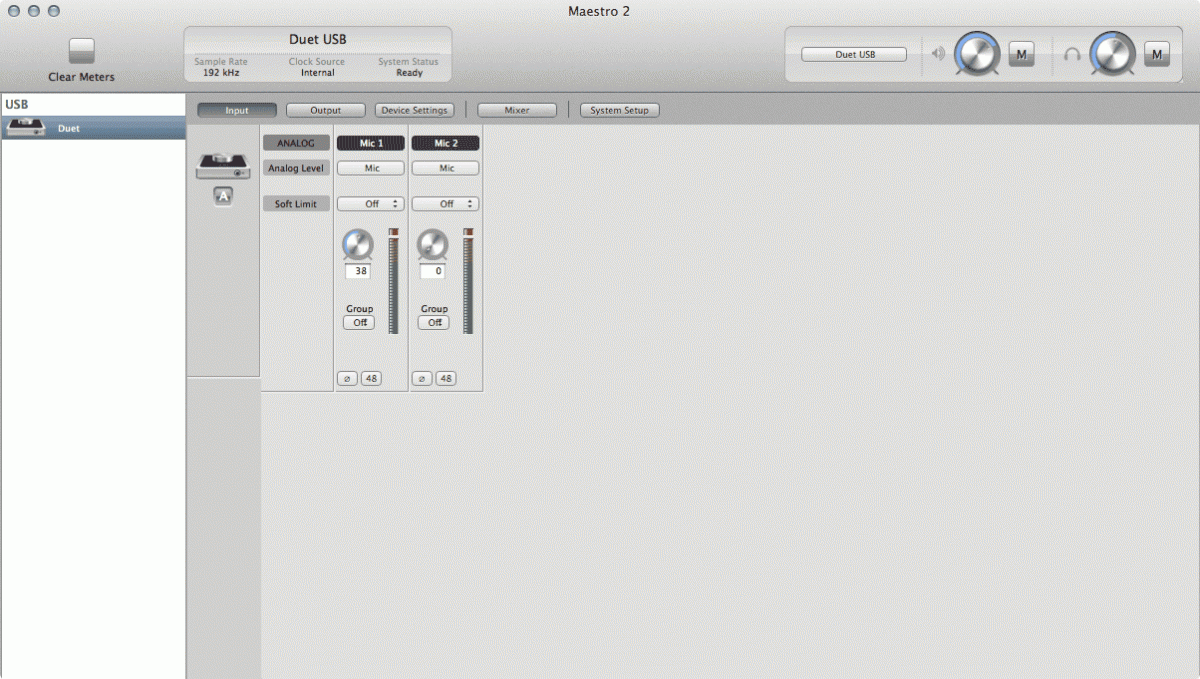Toggle the Mic 1 Group Off button
This screenshot has height=679, width=1200.
(x=358, y=322)
